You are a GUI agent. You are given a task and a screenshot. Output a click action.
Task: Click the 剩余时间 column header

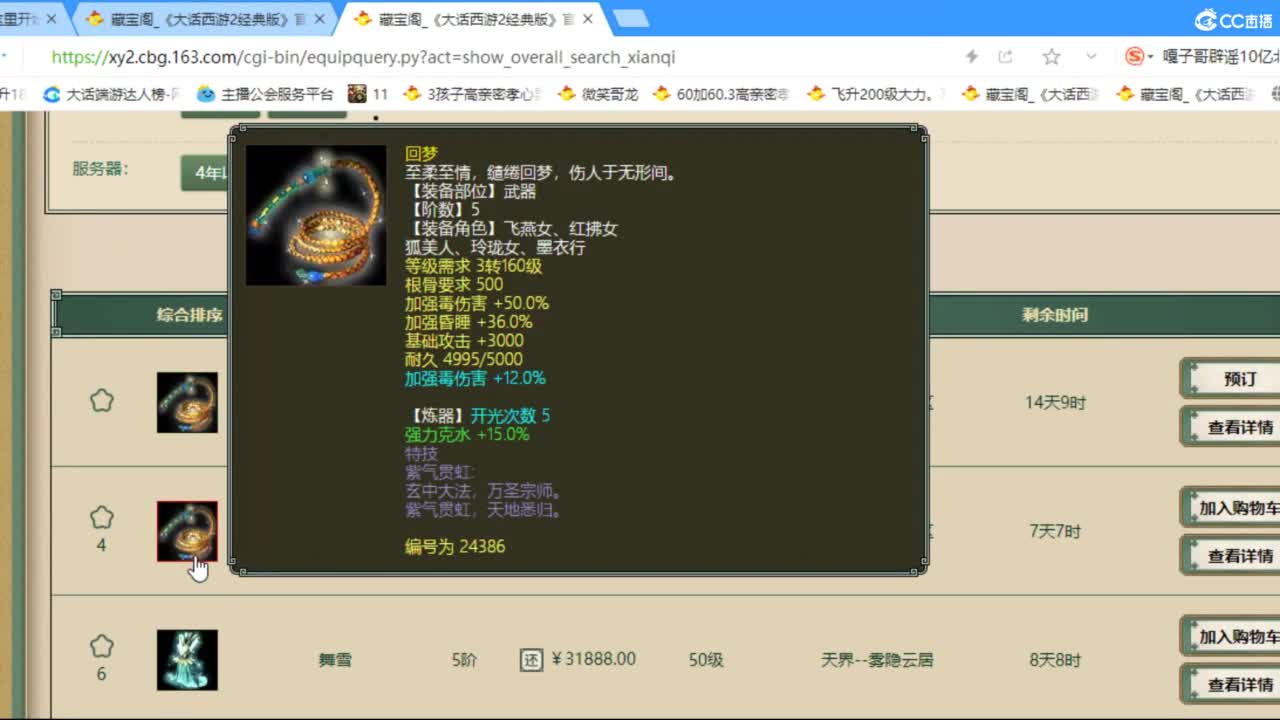click(x=1055, y=315)
